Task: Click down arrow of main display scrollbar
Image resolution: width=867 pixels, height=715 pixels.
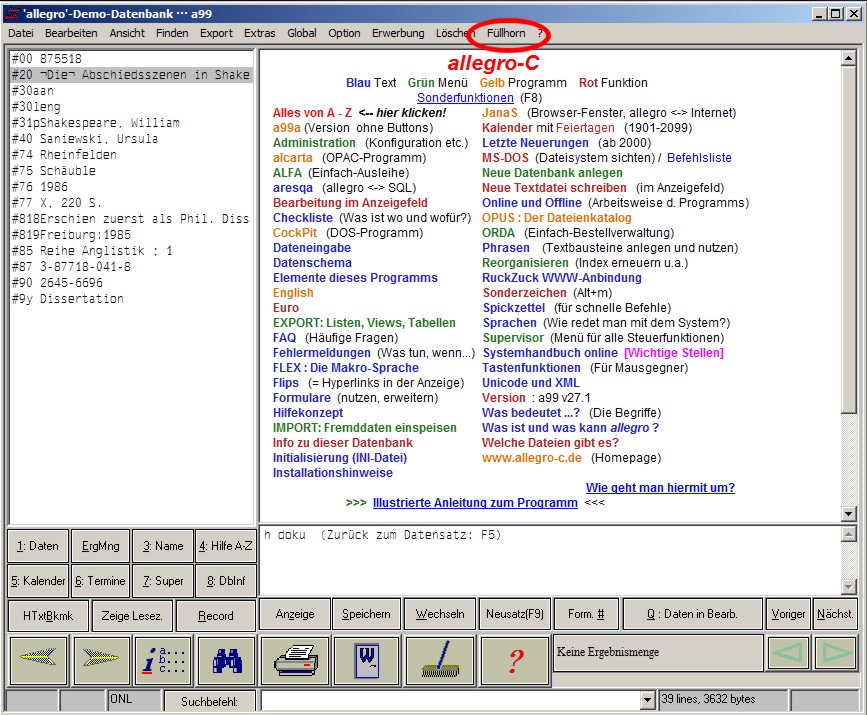Action: click(848, 514)
